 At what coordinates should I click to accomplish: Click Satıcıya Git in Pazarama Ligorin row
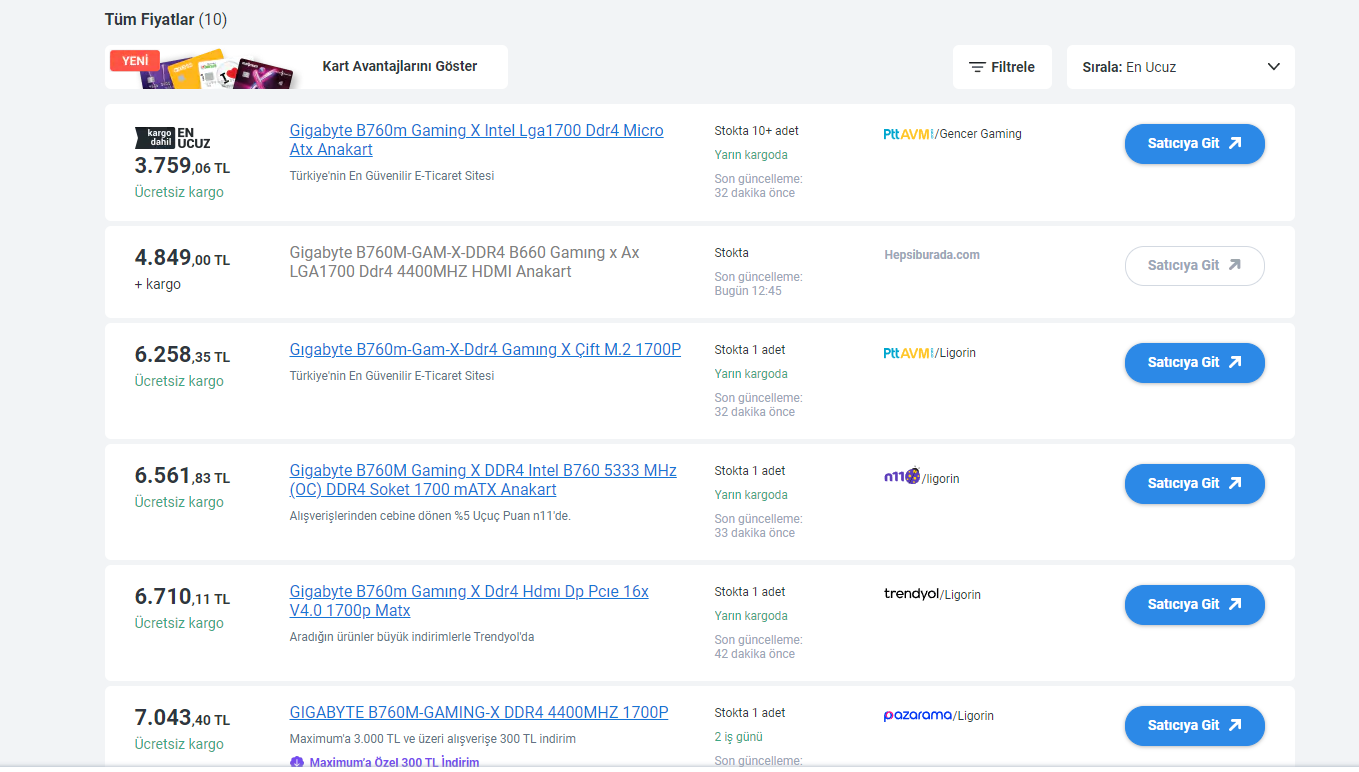pyautogui.click(x=1195, y=725)
